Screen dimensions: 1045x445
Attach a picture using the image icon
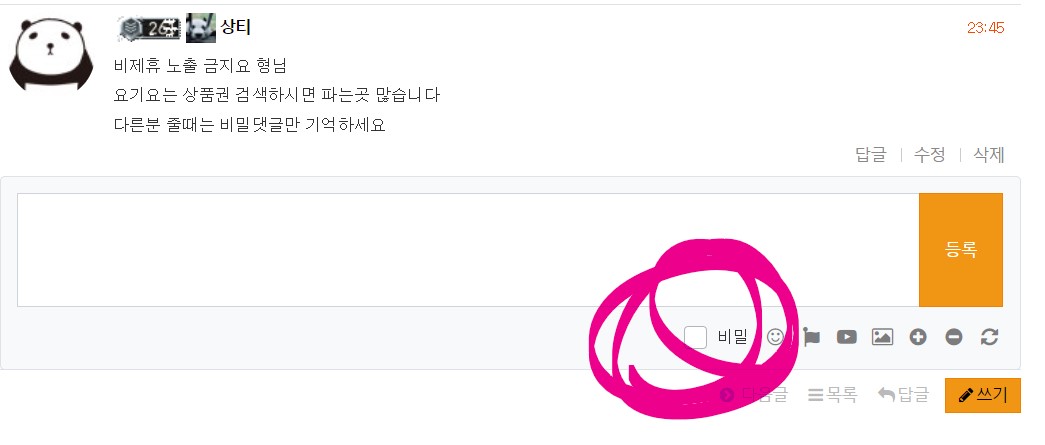(x=882, y=337)
